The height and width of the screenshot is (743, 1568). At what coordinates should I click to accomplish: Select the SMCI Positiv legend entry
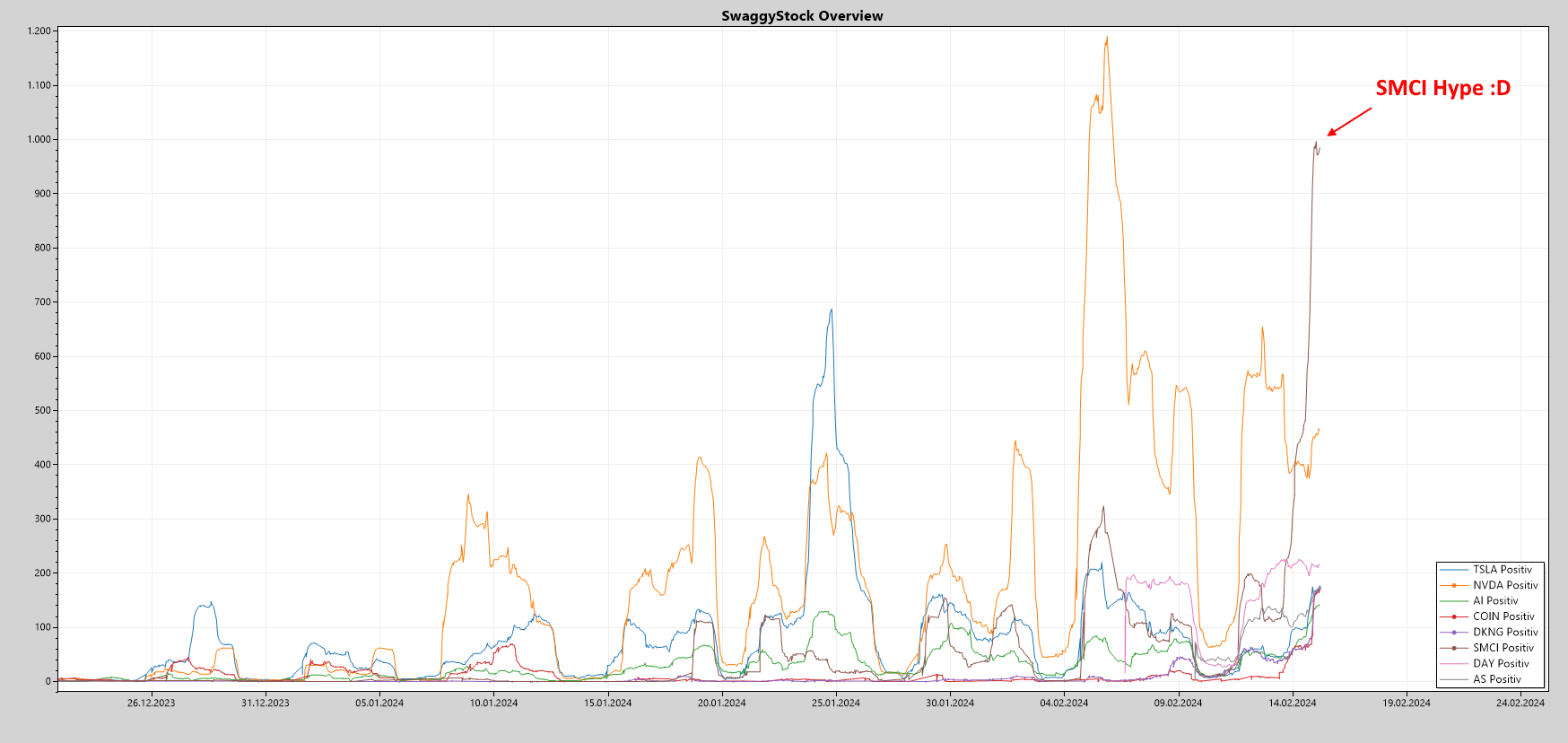coord(1488,648)
